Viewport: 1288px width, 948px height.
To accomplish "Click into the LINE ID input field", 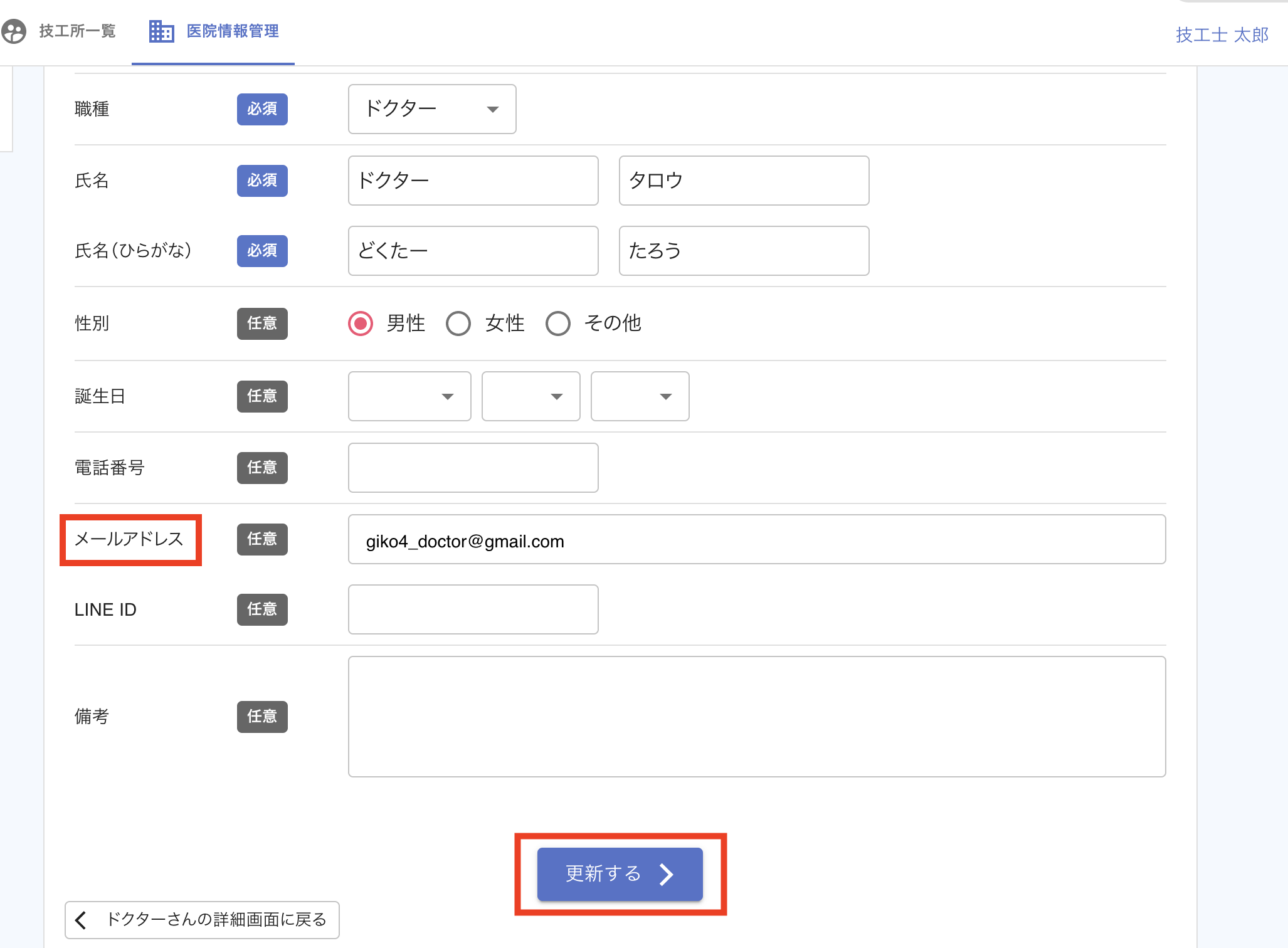I will 473,609.
